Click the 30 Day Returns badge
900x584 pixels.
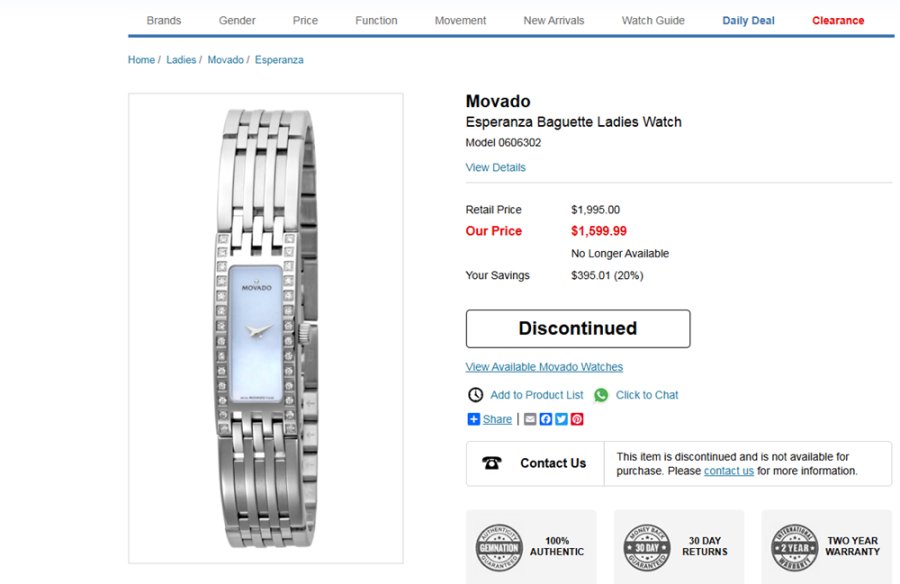click(647, 546)
